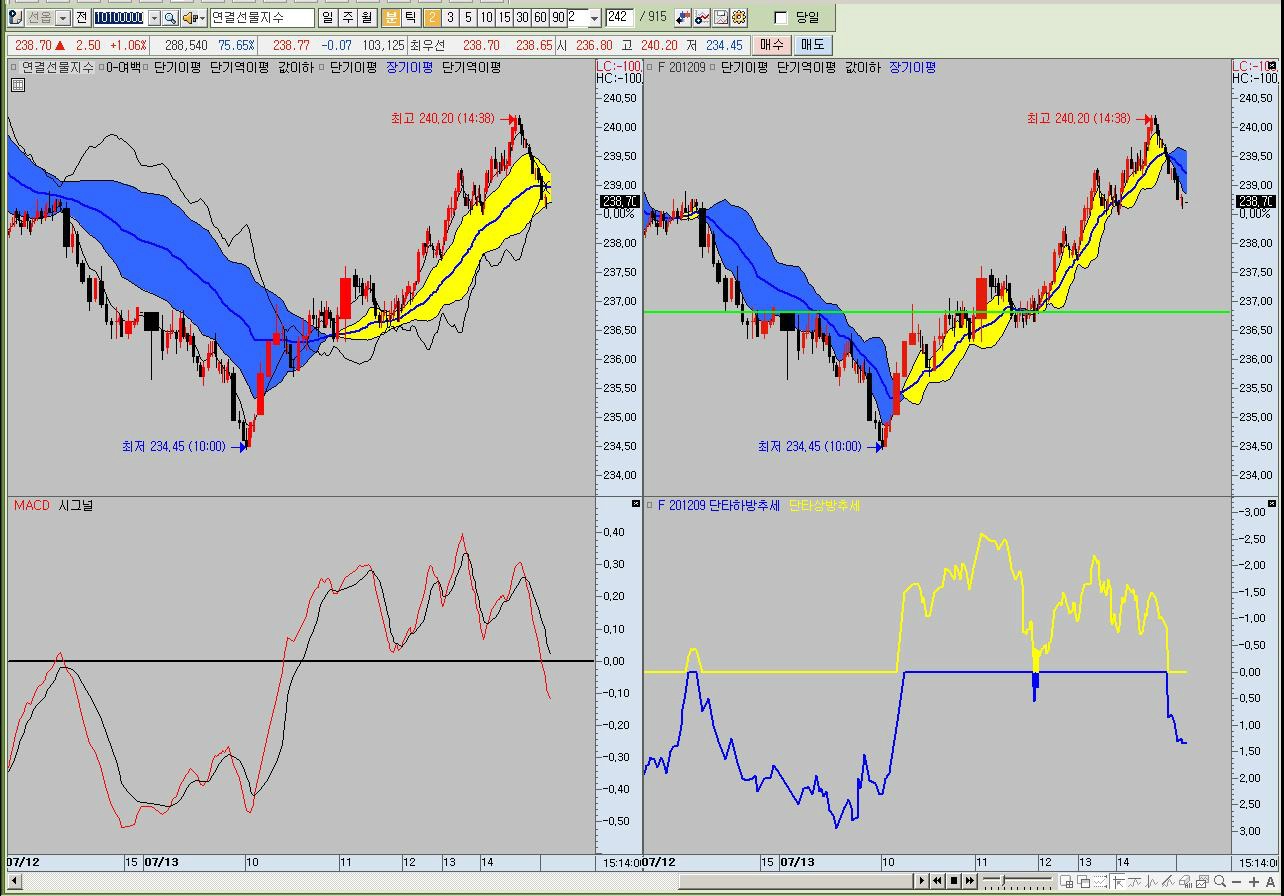Click the 242 bar count input field
The height and width of the screenshot is (896, 1284).
[618, 18]
